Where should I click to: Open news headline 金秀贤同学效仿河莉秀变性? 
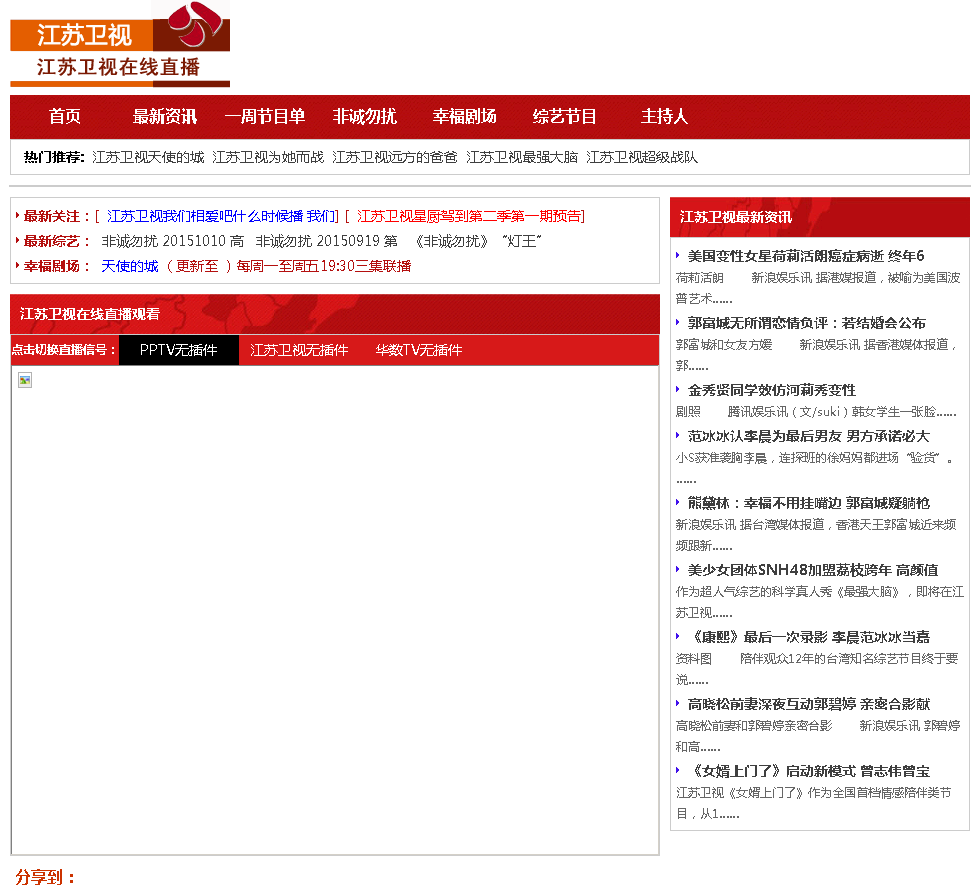click(771, 390)
